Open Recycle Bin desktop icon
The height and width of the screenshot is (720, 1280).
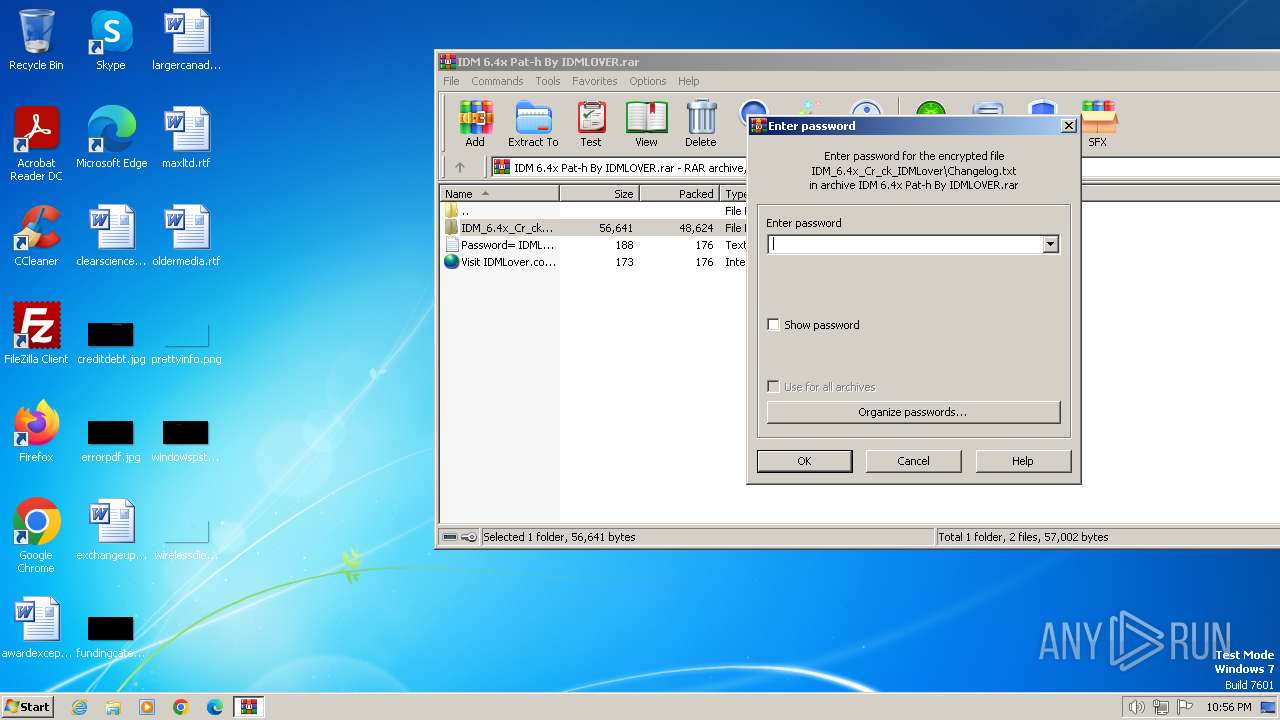pyautogui.click(x=36, y=40)
